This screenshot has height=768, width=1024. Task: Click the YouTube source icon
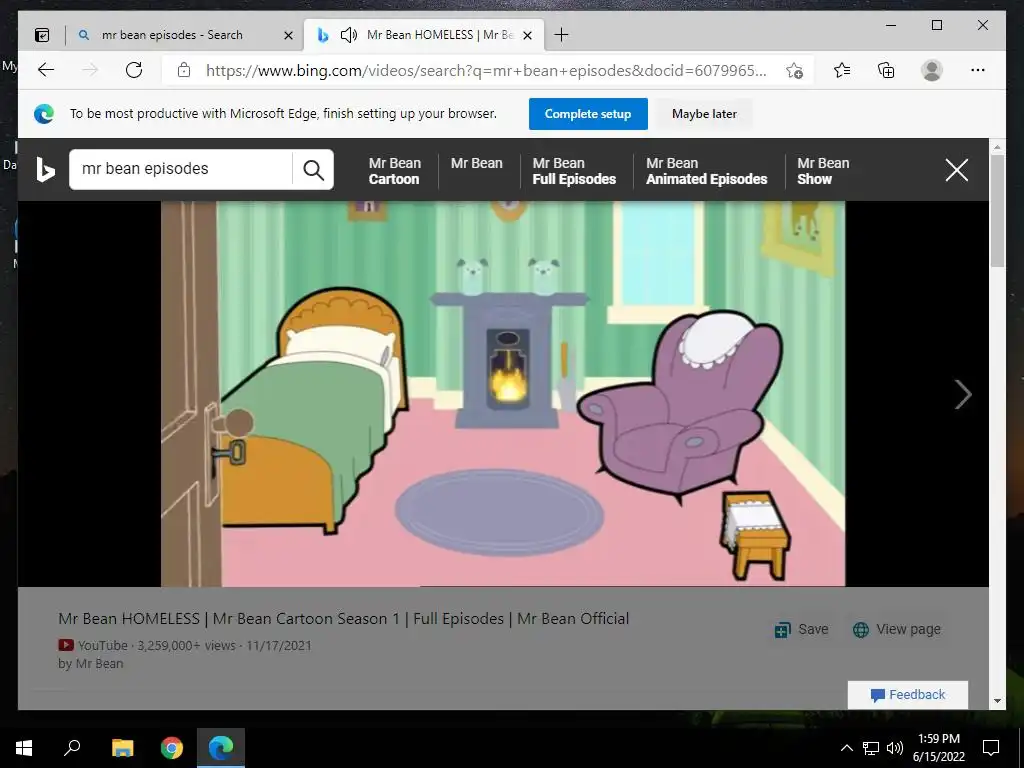click(66, 645)
